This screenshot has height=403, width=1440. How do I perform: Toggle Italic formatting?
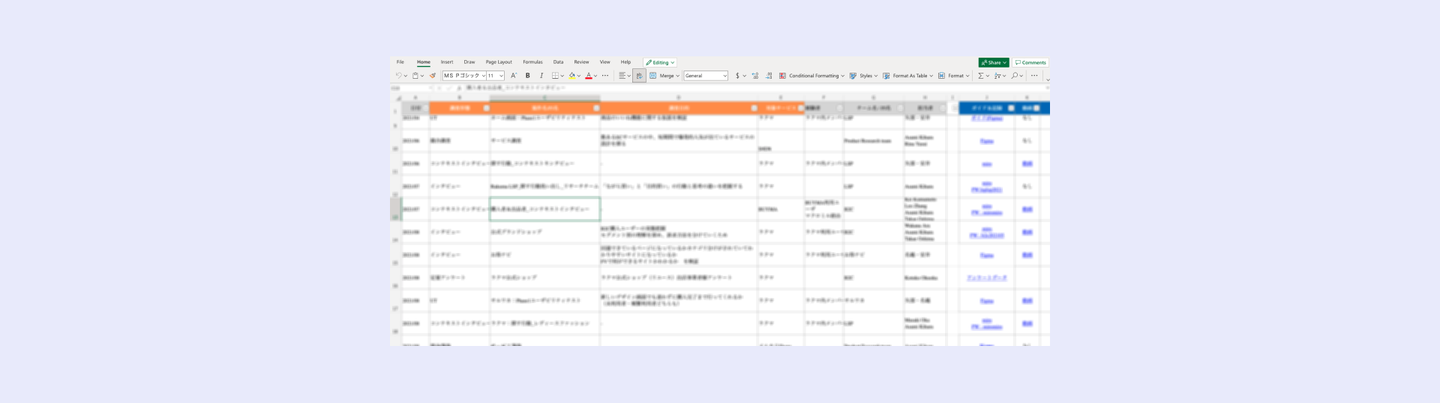541,76
